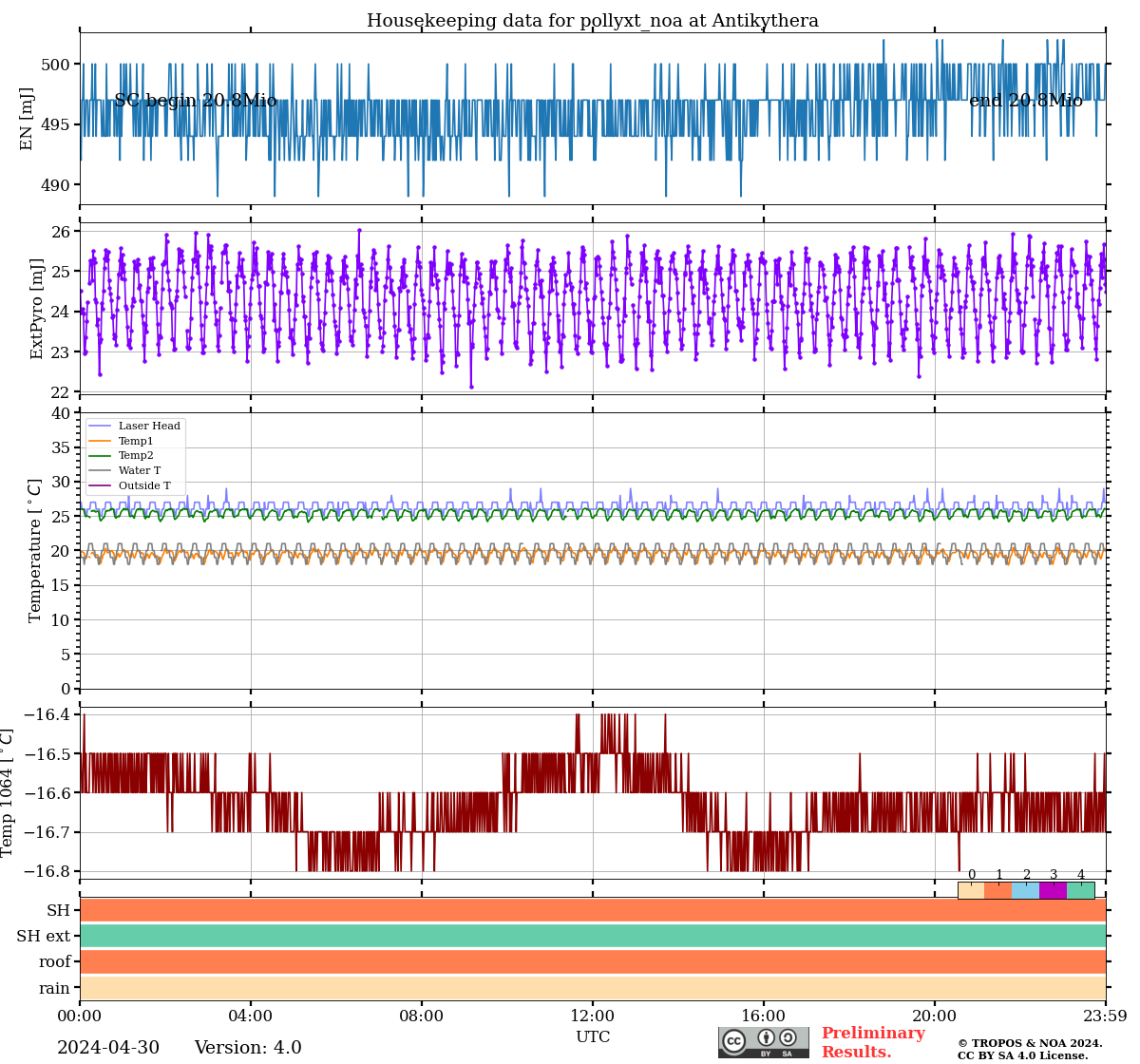Click the 23:59 time tick label
Image resolution: width=1140 pixels, height=1064 pixels.
click(1105, 1016)
